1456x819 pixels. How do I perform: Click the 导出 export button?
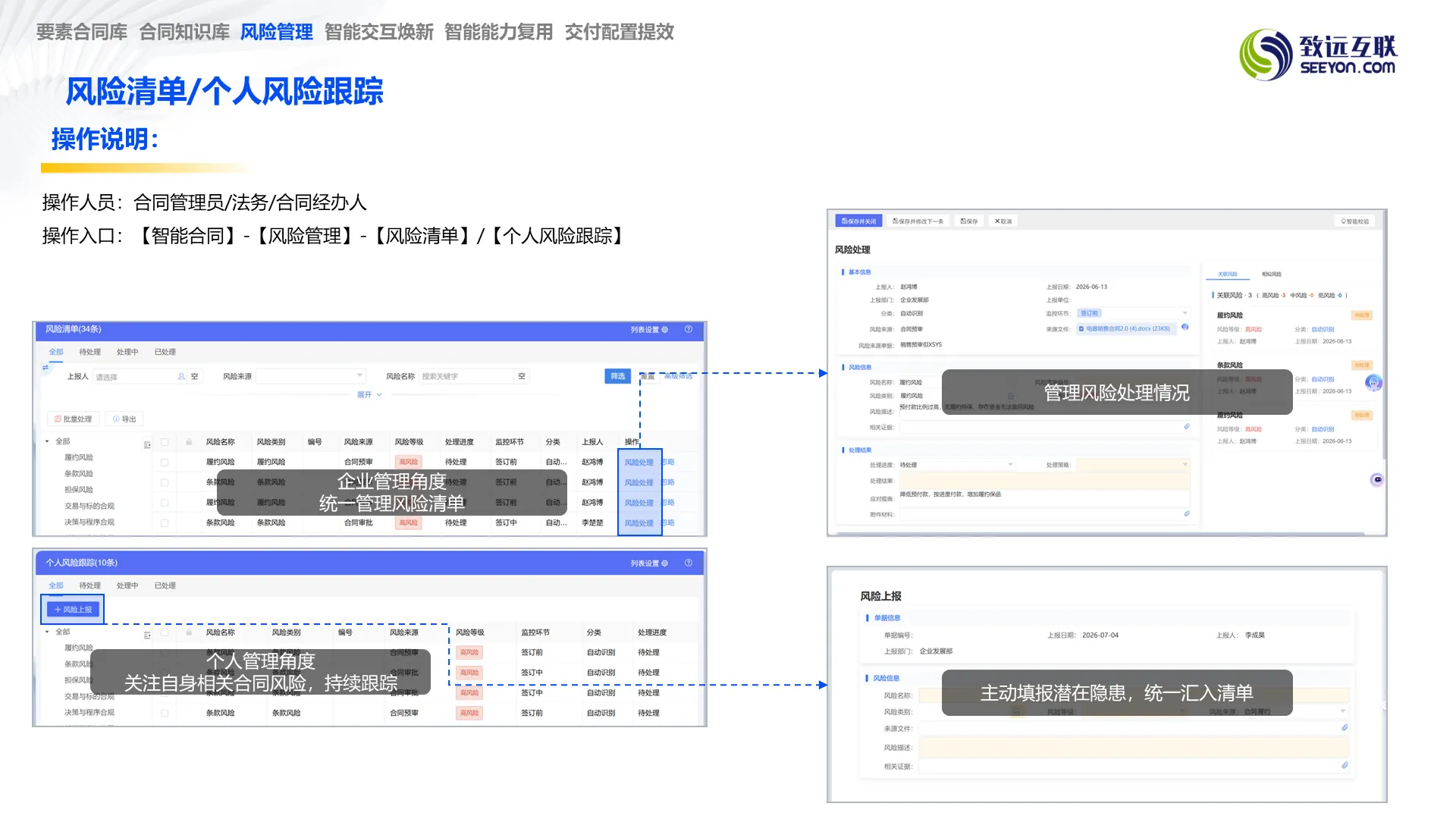(125, 419)
